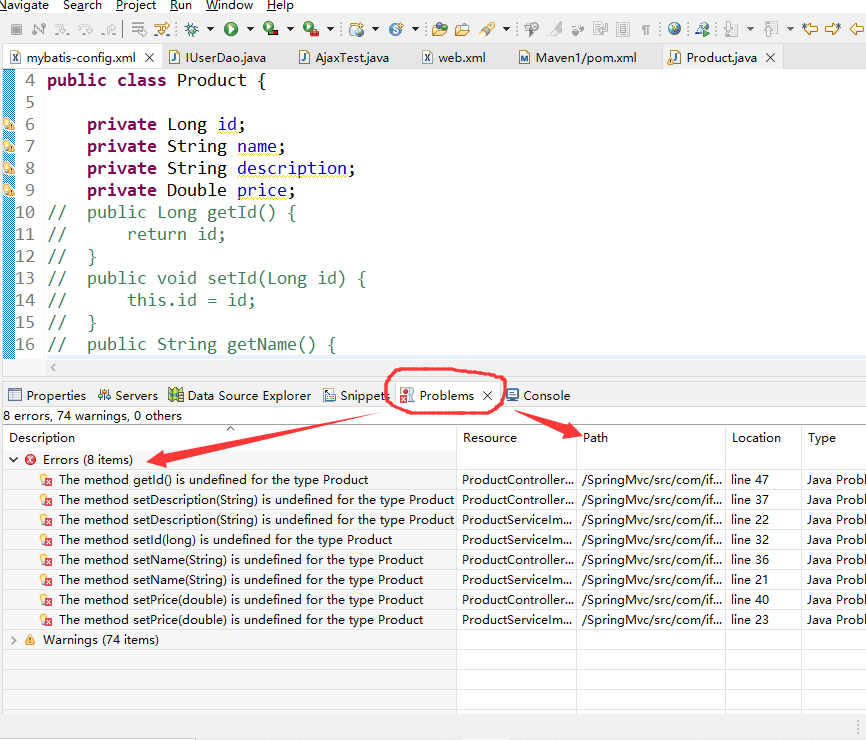Open the Project menu
Image resolution: width=866 pixels, height=740 pixels.
136,6
